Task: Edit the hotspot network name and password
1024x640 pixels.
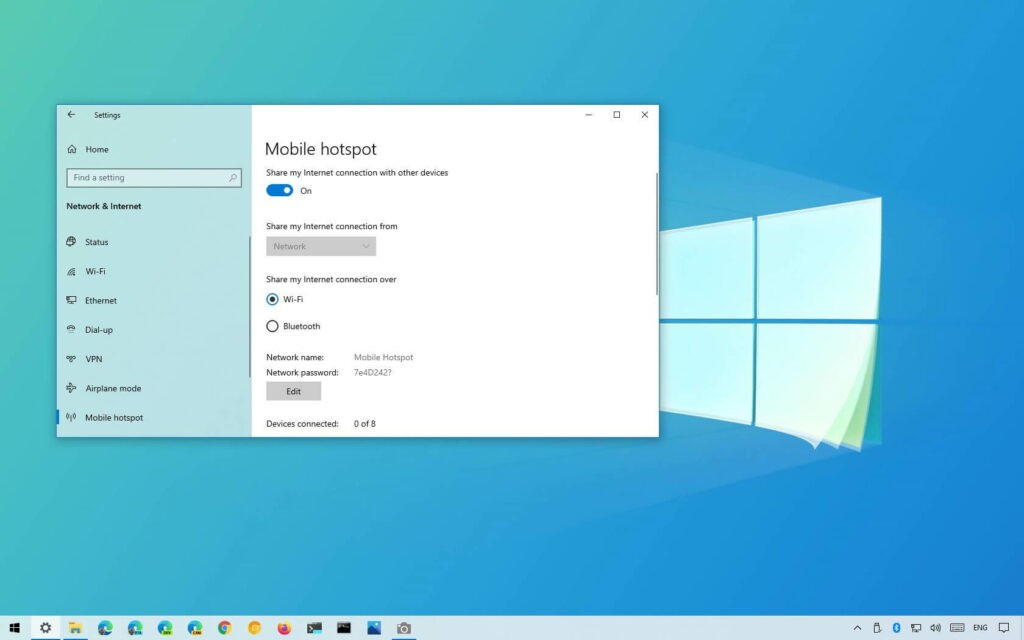Action: click(x=293, y=391)
